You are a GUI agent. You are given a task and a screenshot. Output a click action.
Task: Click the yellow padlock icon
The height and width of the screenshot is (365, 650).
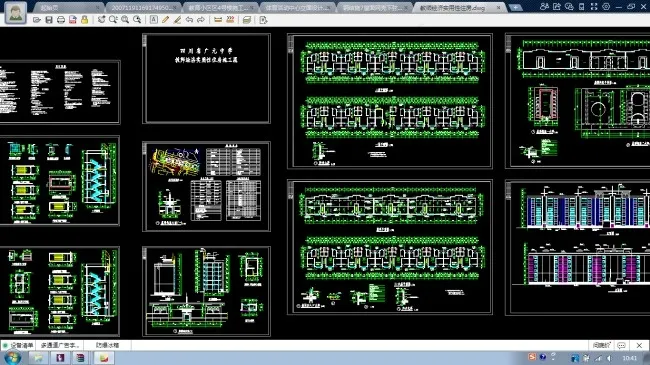coord(85,20)
